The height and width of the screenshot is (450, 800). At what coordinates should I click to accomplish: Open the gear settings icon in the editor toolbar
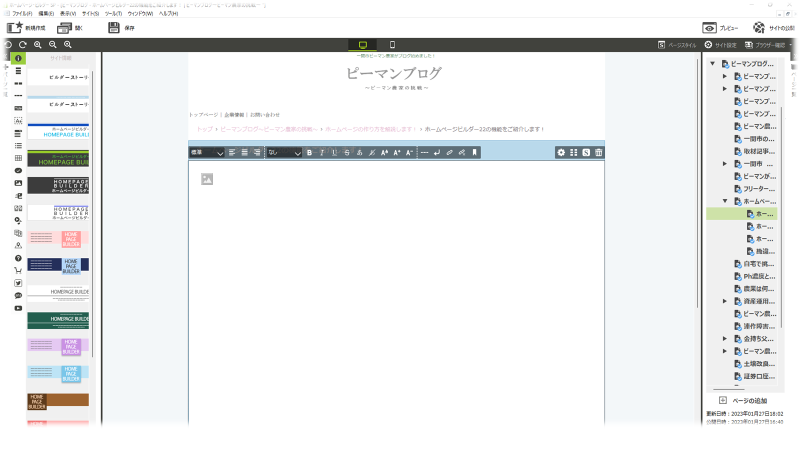tap(561, 152)
